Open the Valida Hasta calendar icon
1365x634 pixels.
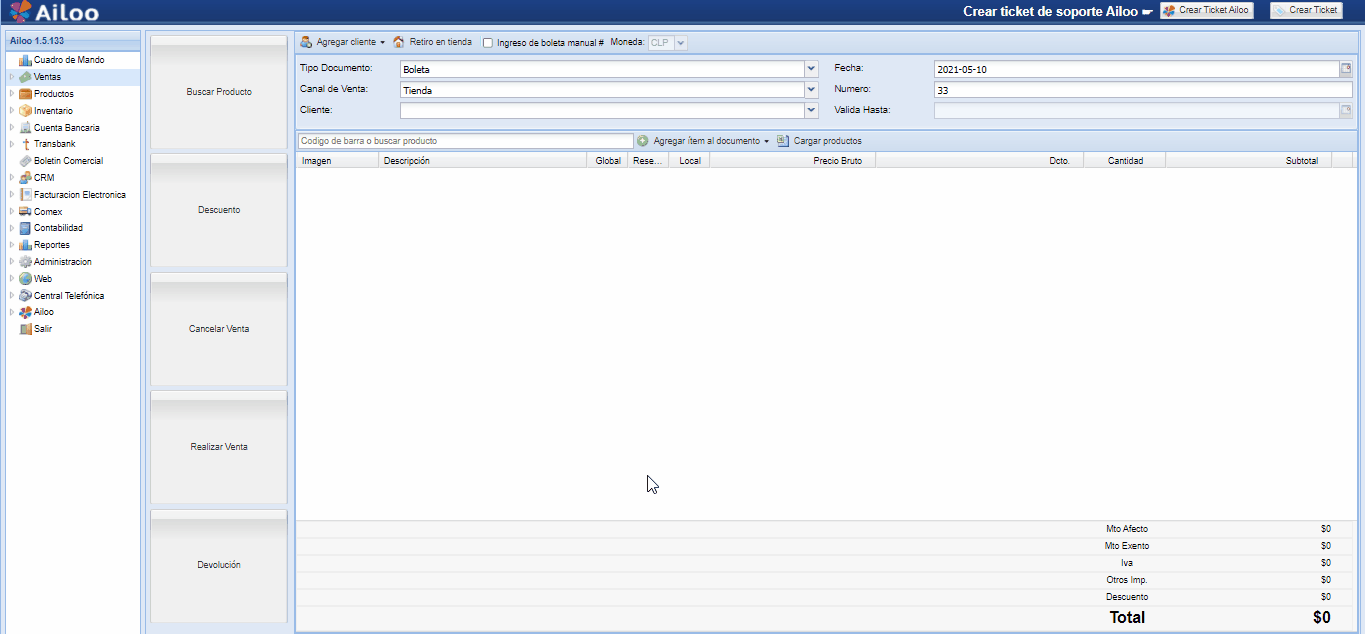coord(1346,110)
